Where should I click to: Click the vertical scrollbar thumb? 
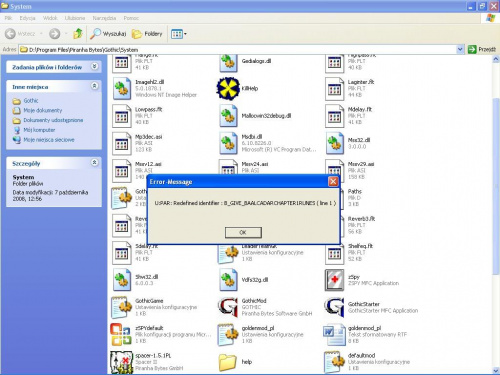tap(496, 185)
